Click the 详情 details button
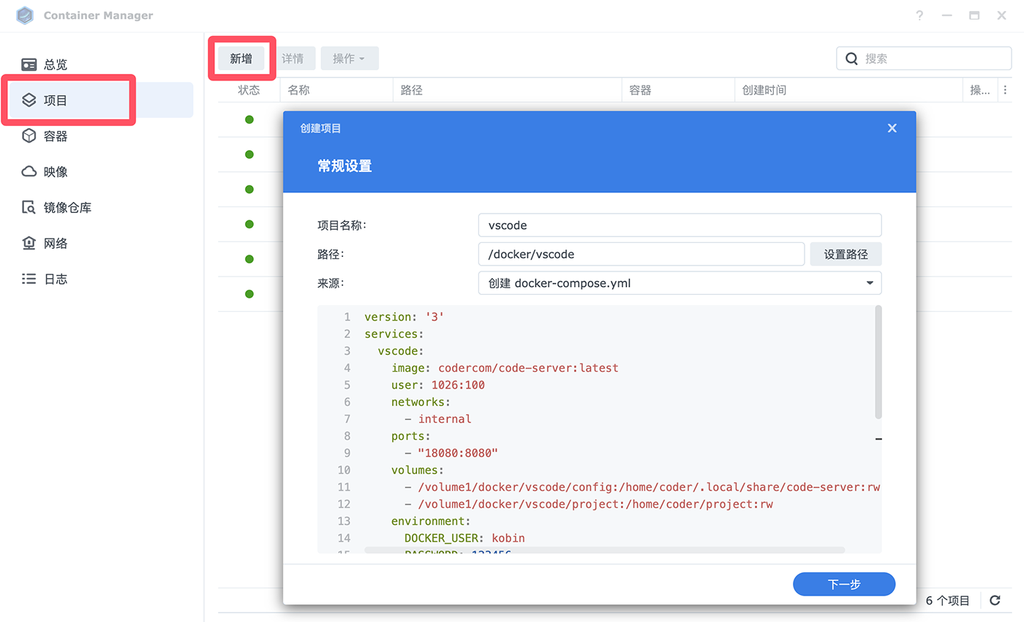1024x622 pixels. (x=295, y=58)
